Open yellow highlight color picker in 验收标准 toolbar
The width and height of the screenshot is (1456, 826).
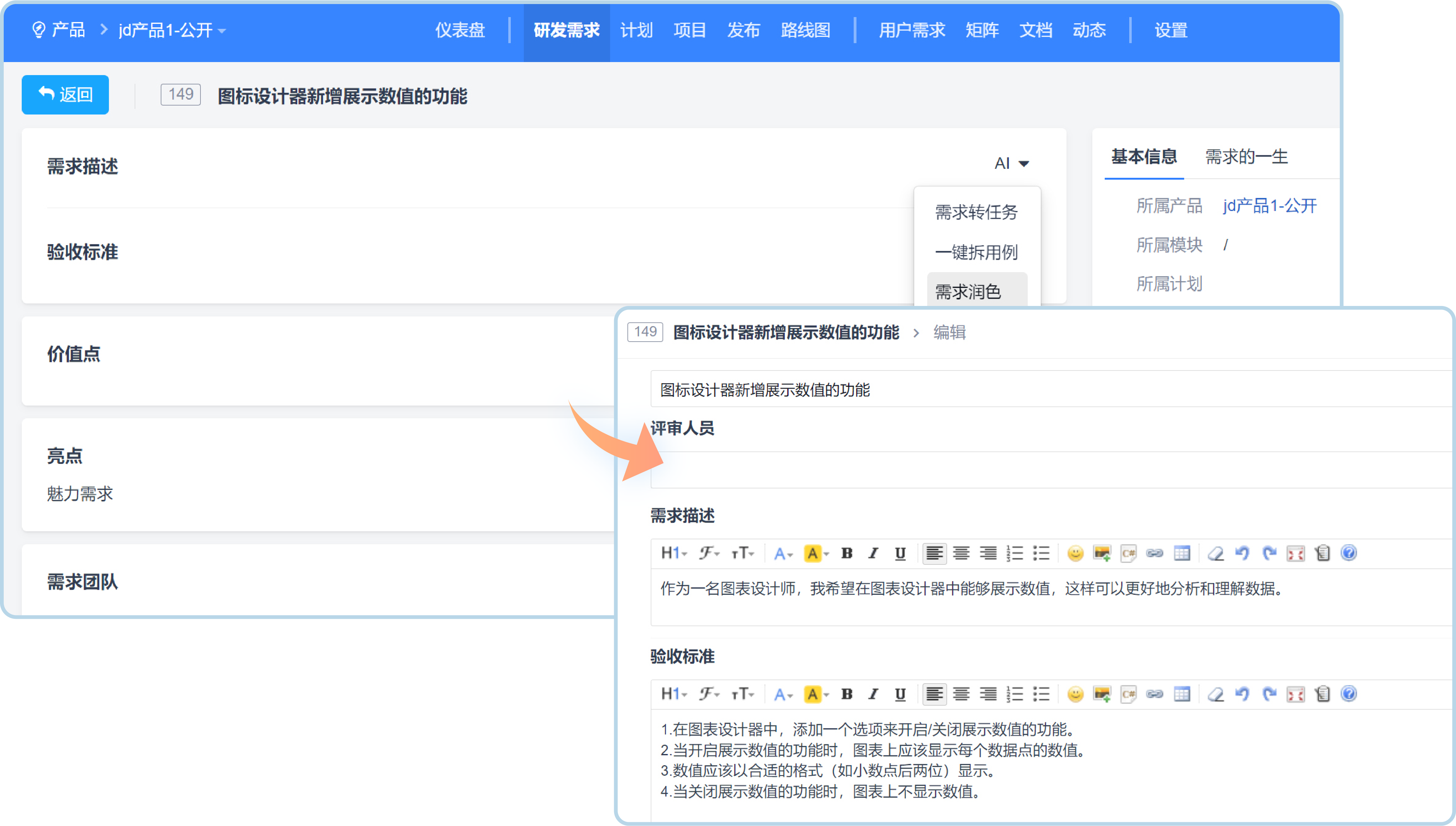(817, 694)
